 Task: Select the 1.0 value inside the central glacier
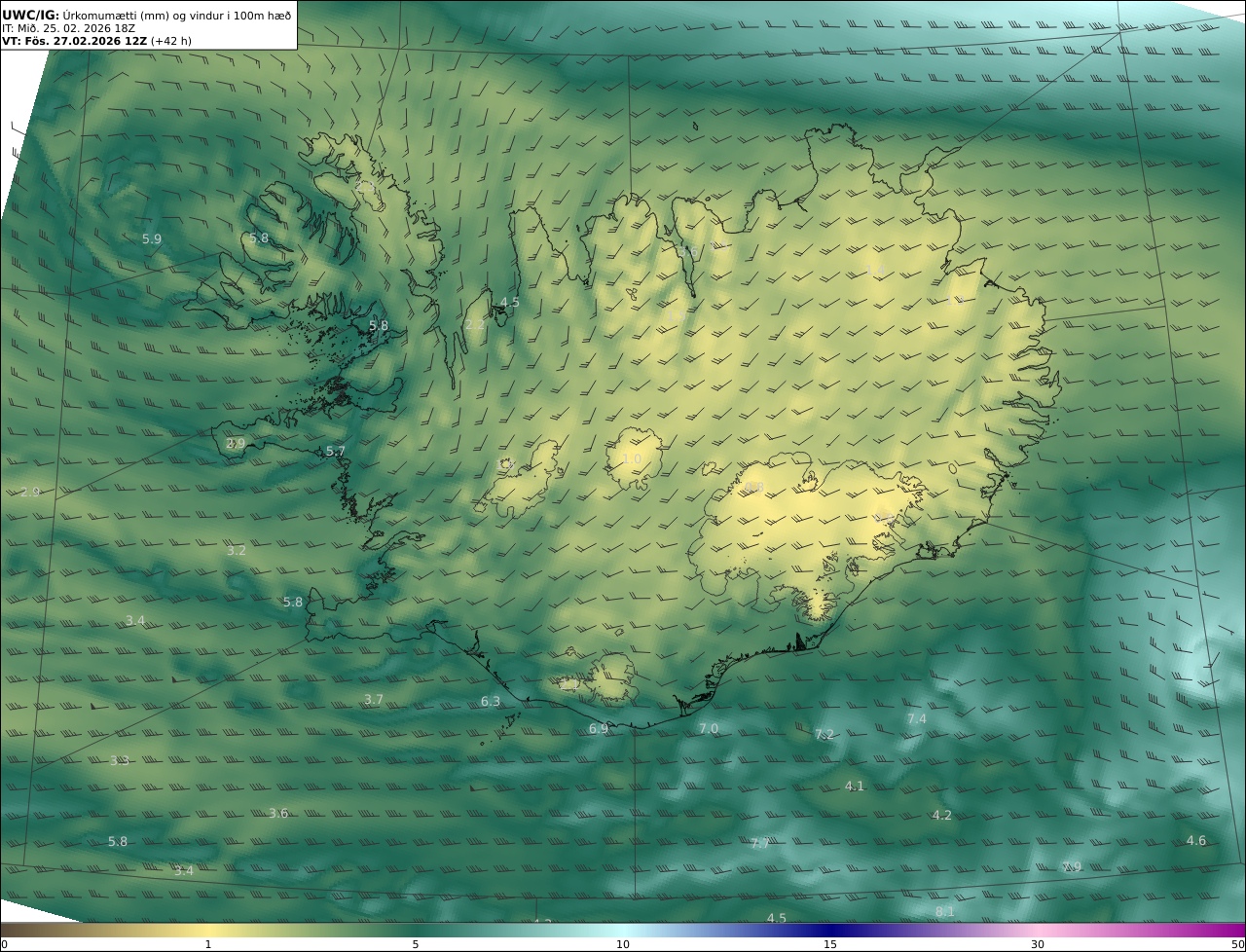coord(632,459)
